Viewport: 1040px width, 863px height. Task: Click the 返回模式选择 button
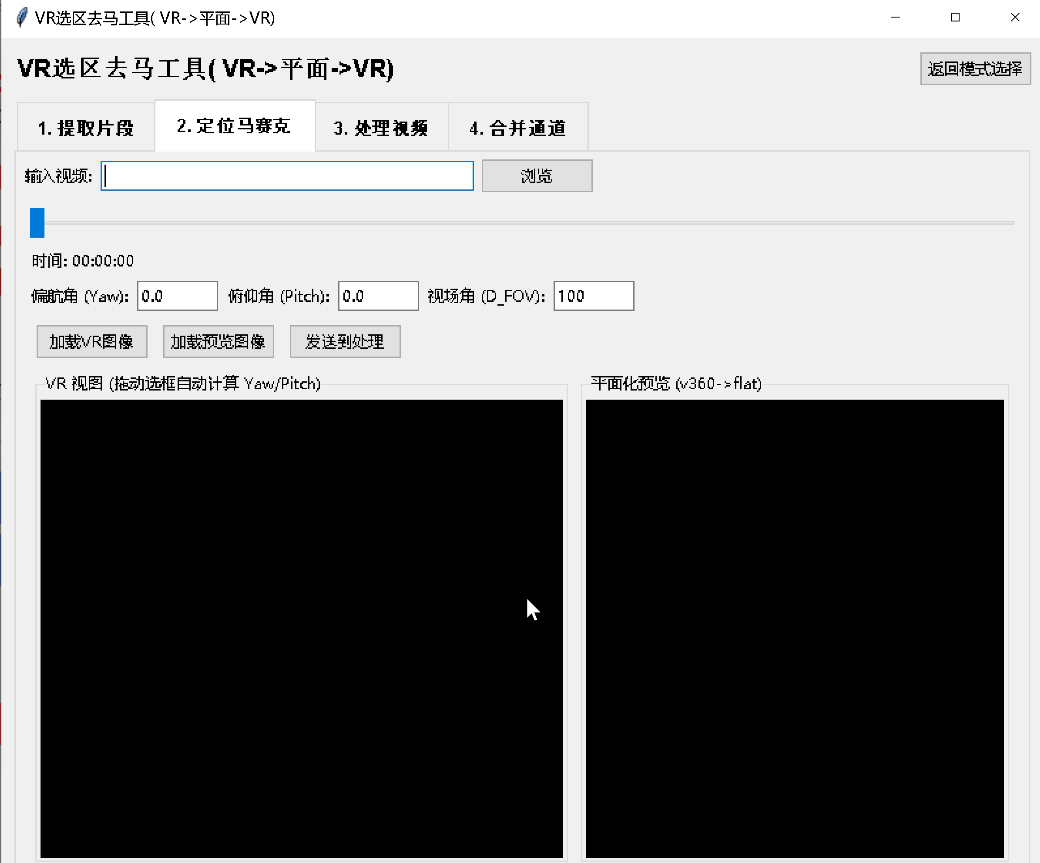coord(975,69)
